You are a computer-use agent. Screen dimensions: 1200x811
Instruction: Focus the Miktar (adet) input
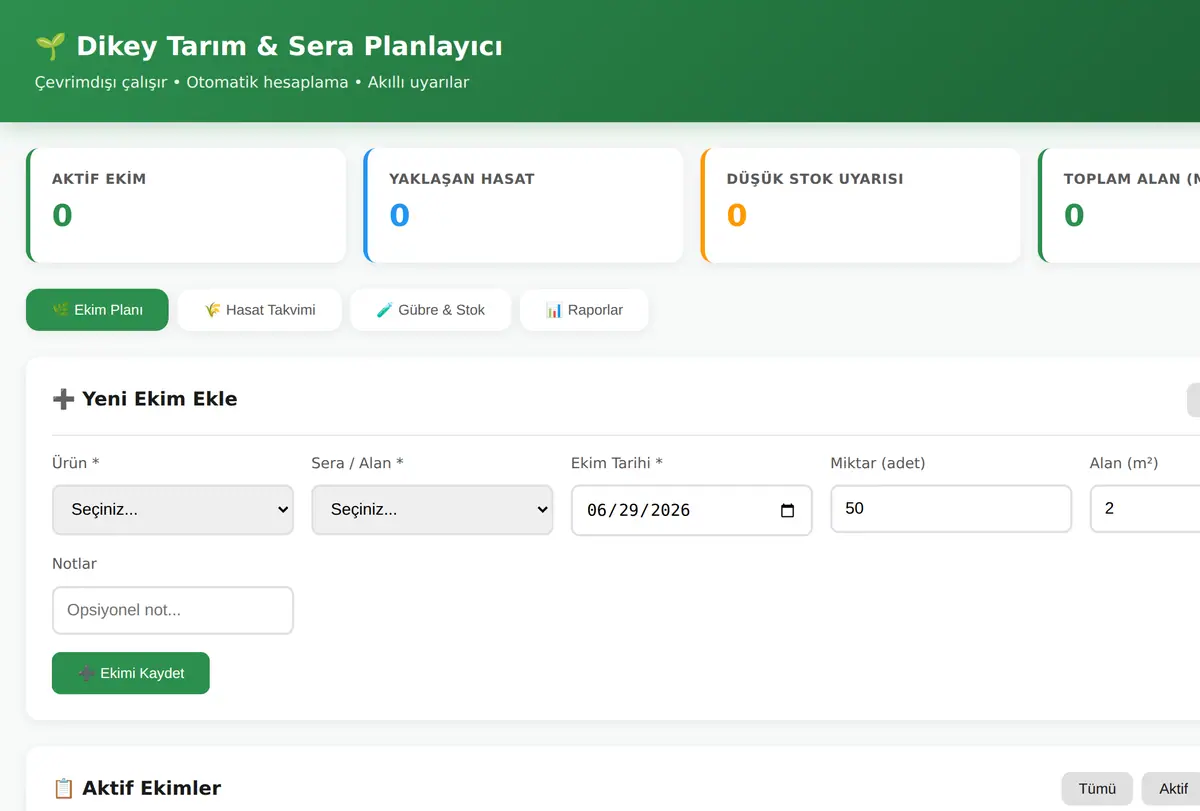click(x=951, y=509)
